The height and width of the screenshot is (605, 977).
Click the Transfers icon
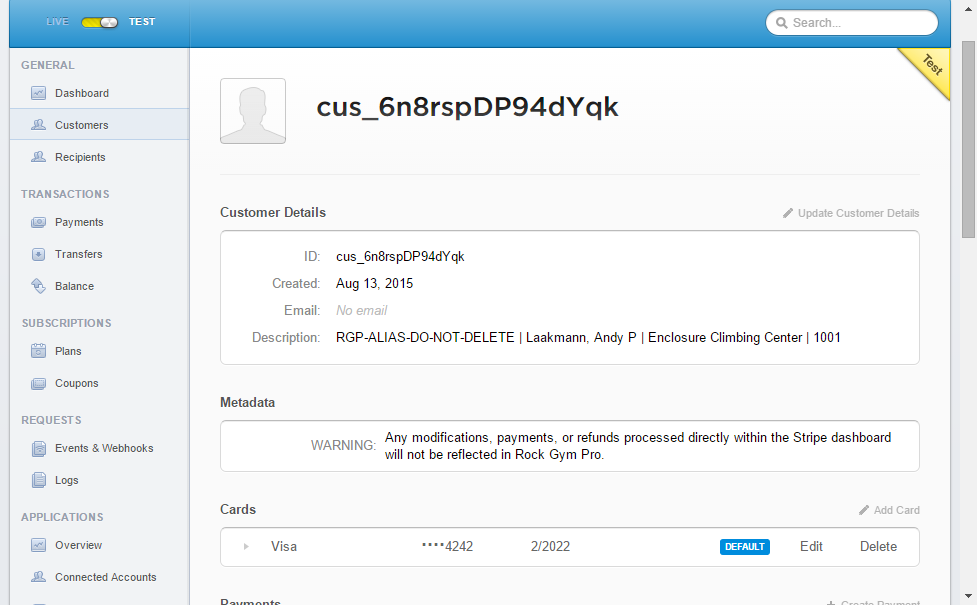click(x=38, y=254)
